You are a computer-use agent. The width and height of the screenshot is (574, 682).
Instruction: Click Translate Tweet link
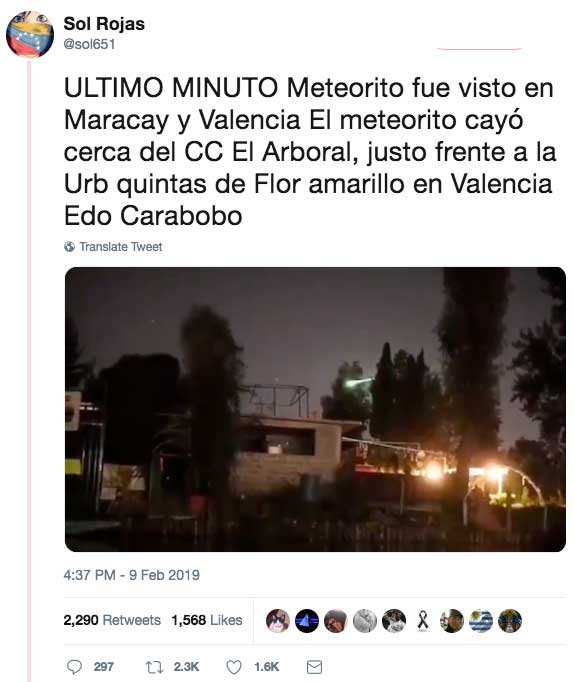(120, 247)
